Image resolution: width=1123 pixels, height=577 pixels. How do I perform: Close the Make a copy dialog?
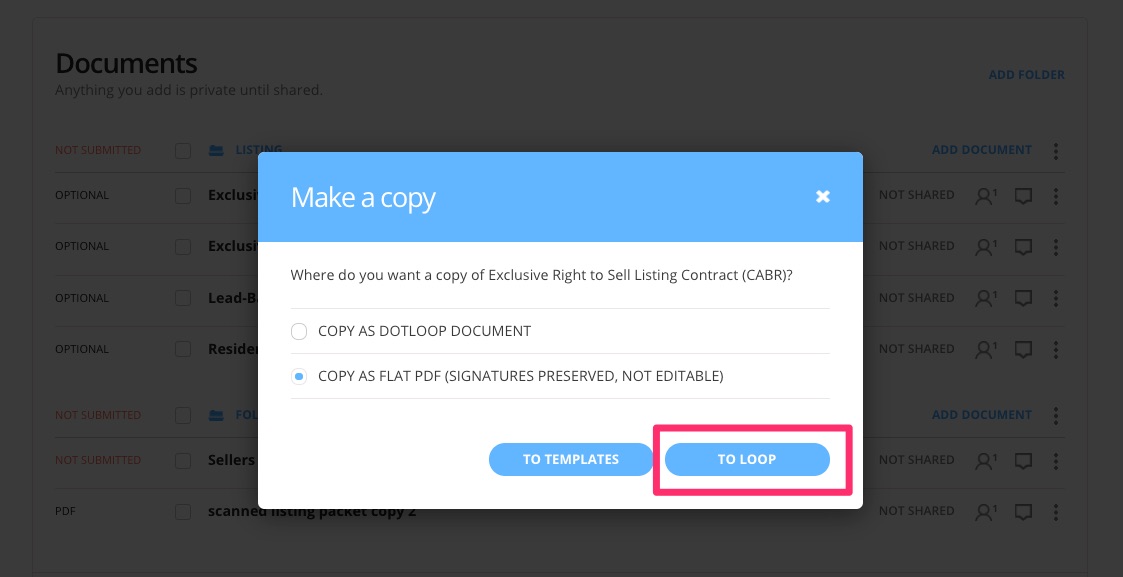pos(823,196)
